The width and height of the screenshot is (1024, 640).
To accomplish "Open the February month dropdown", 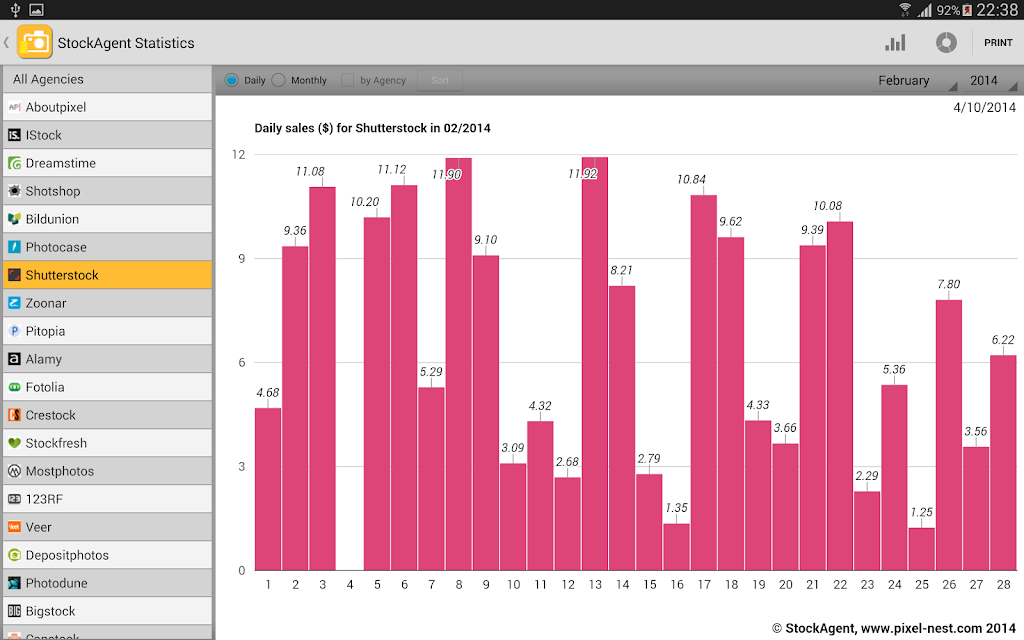I will point(914,80).
